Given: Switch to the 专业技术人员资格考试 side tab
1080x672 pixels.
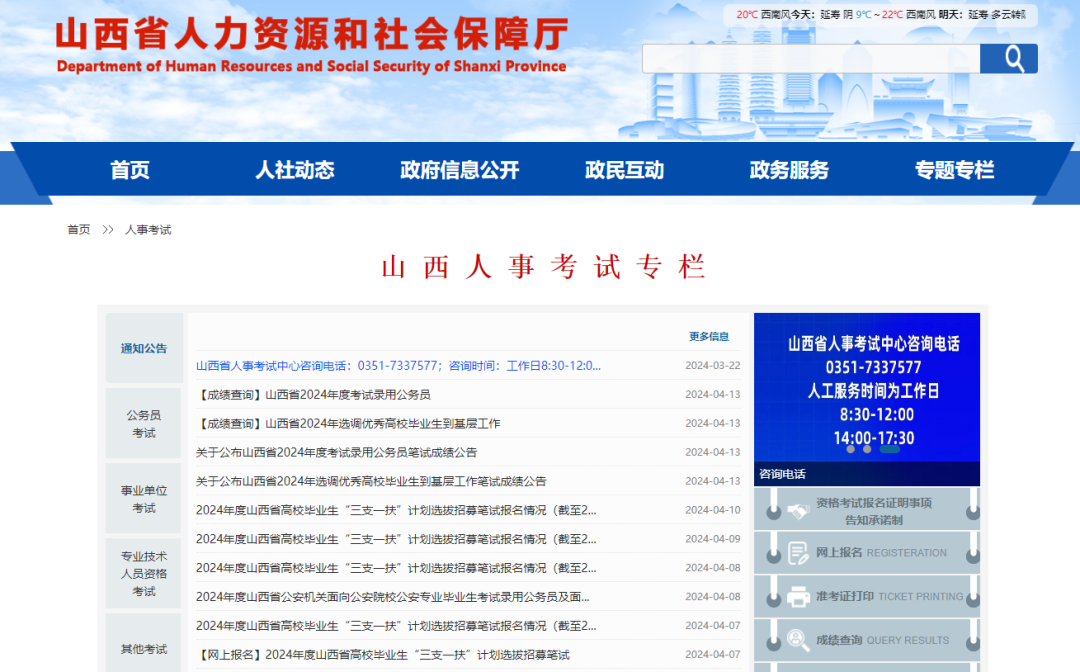Looking at the screenshot, I should (x=144, y=574).
